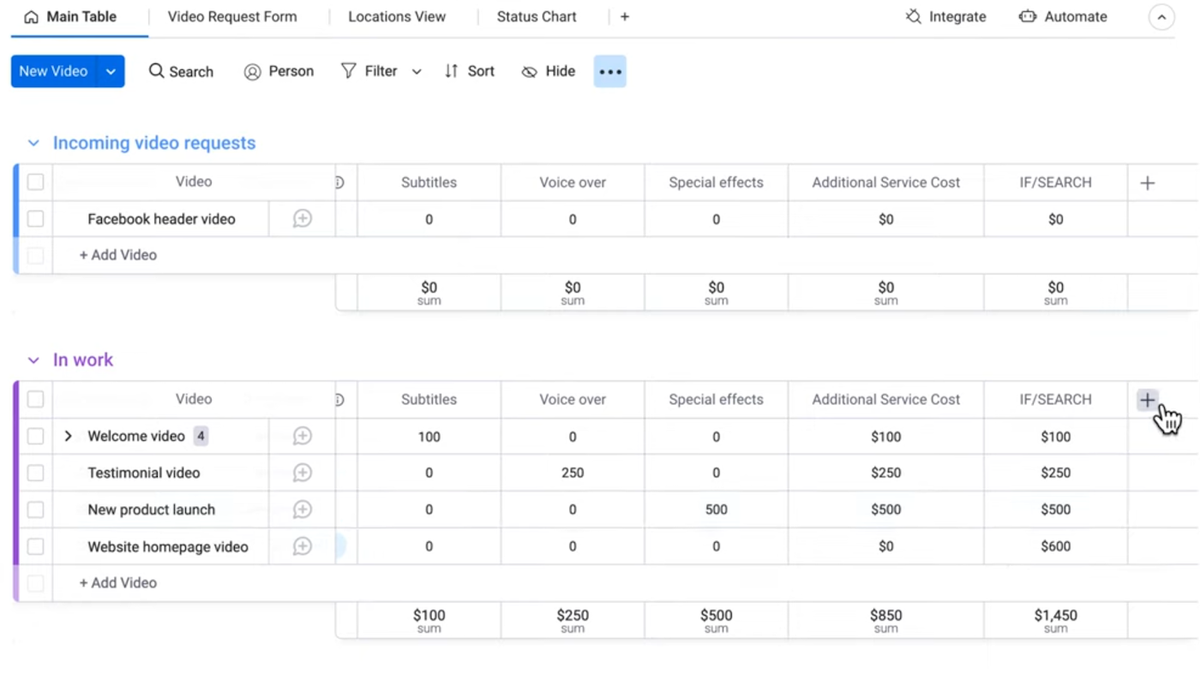The width and height of the screenshot is (1200, 673).
Task: Collapse the Incoming video requests group
Action: click(34, 144)
